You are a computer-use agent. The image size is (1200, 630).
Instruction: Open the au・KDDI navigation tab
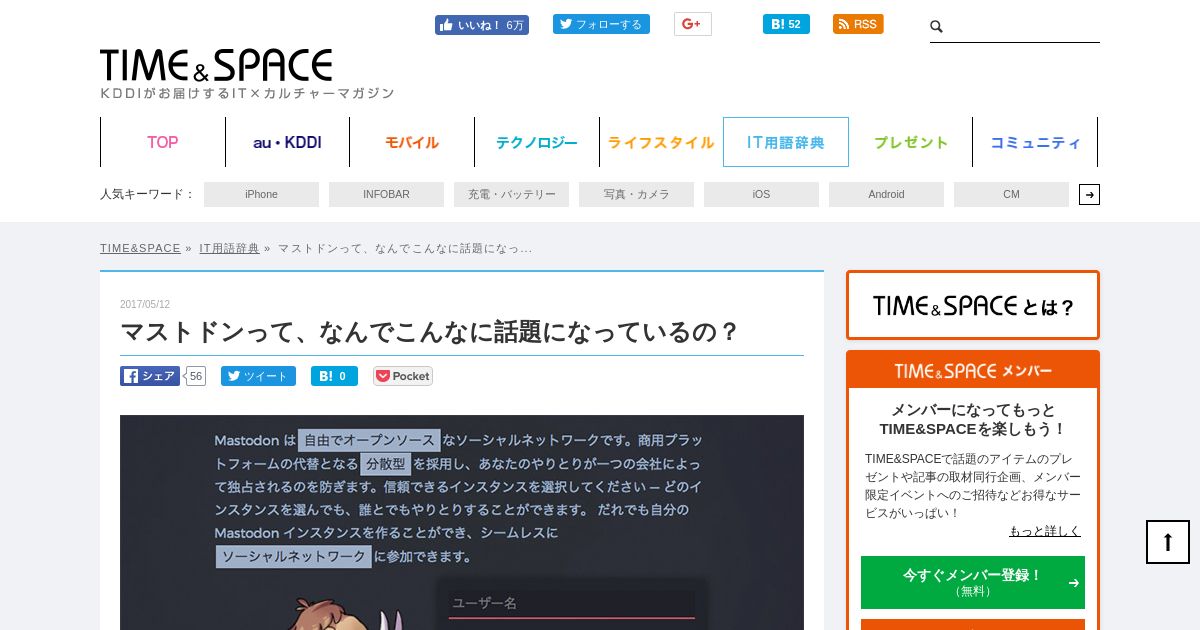[x=287, y=142]
